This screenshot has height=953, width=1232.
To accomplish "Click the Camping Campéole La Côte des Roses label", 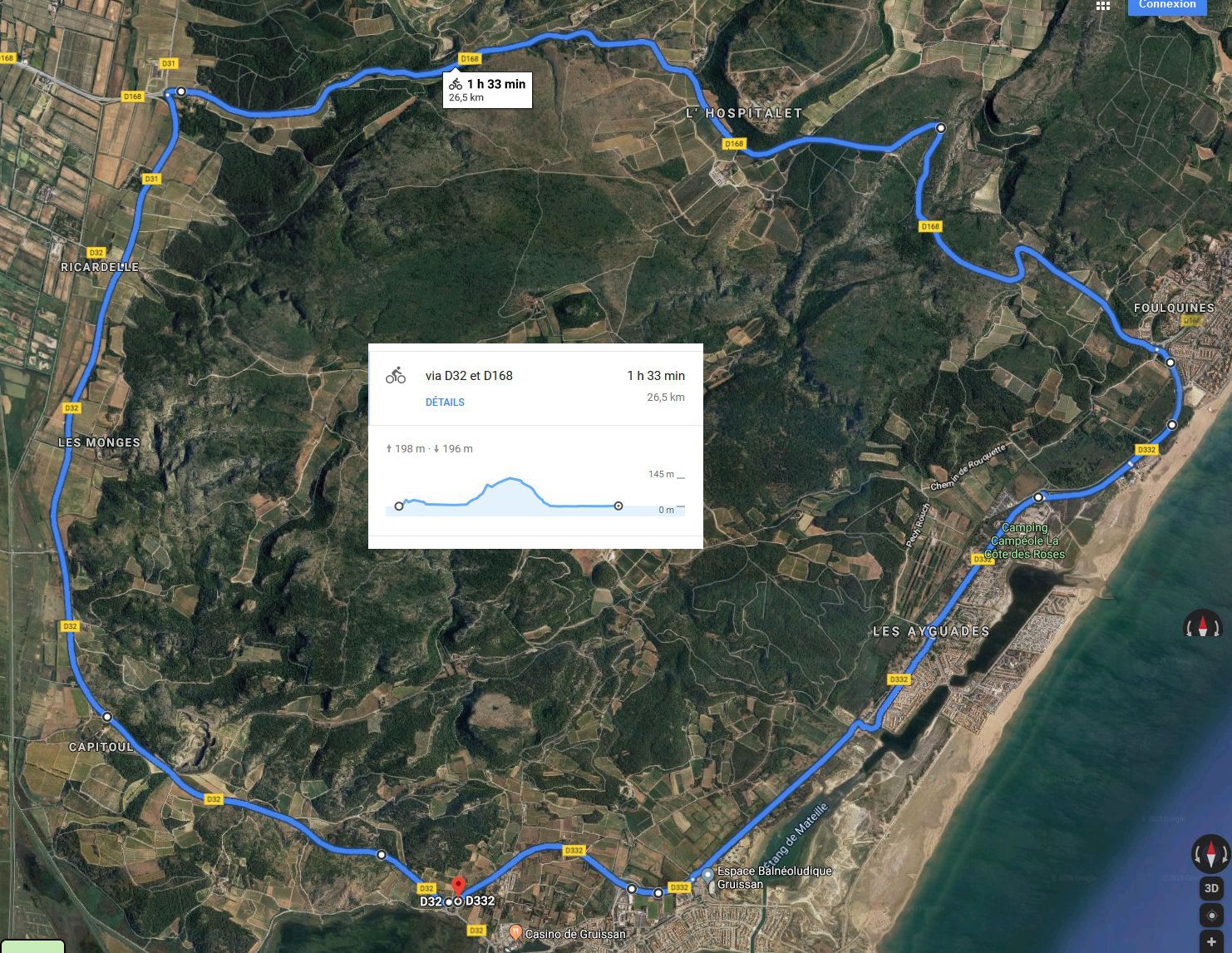I will [1024, 541].
